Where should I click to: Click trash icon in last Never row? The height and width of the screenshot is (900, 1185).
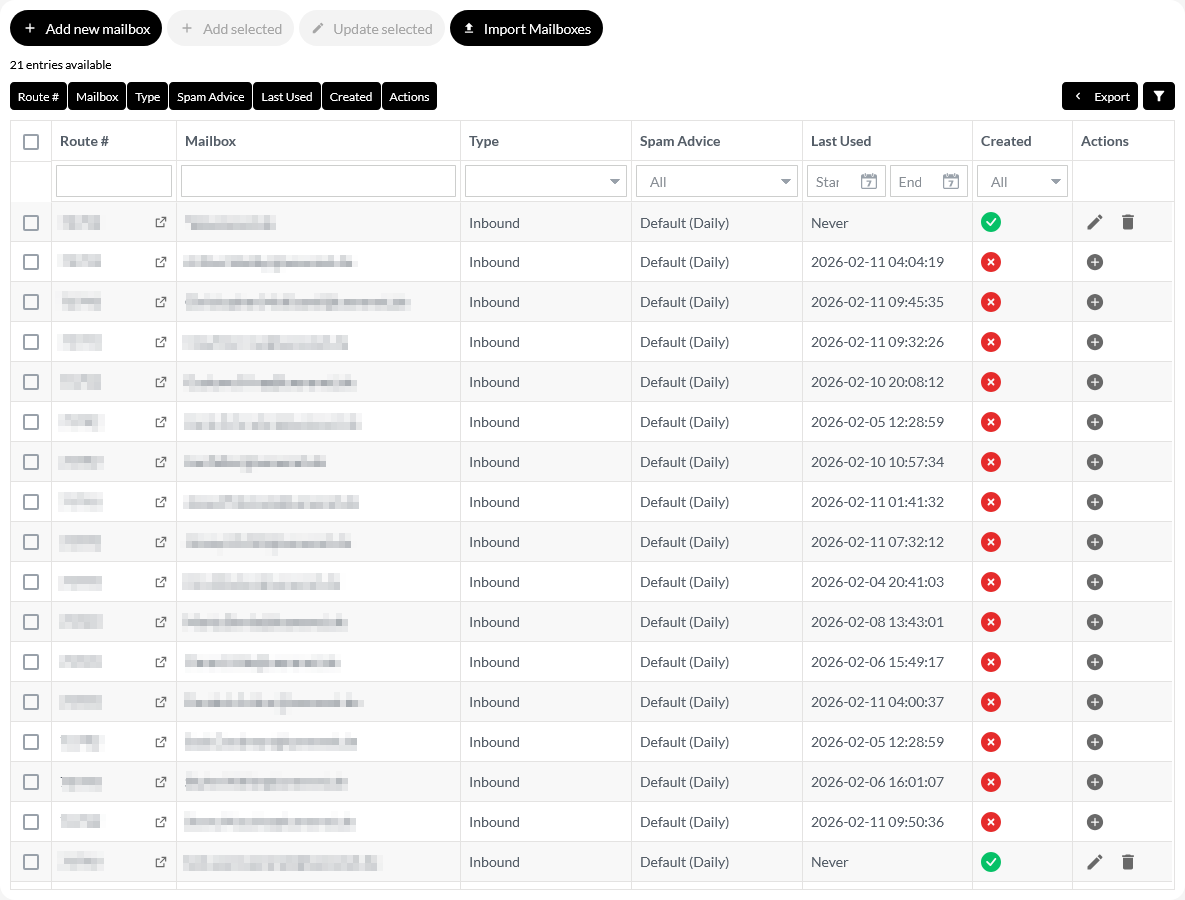(x=1128, y=862)
